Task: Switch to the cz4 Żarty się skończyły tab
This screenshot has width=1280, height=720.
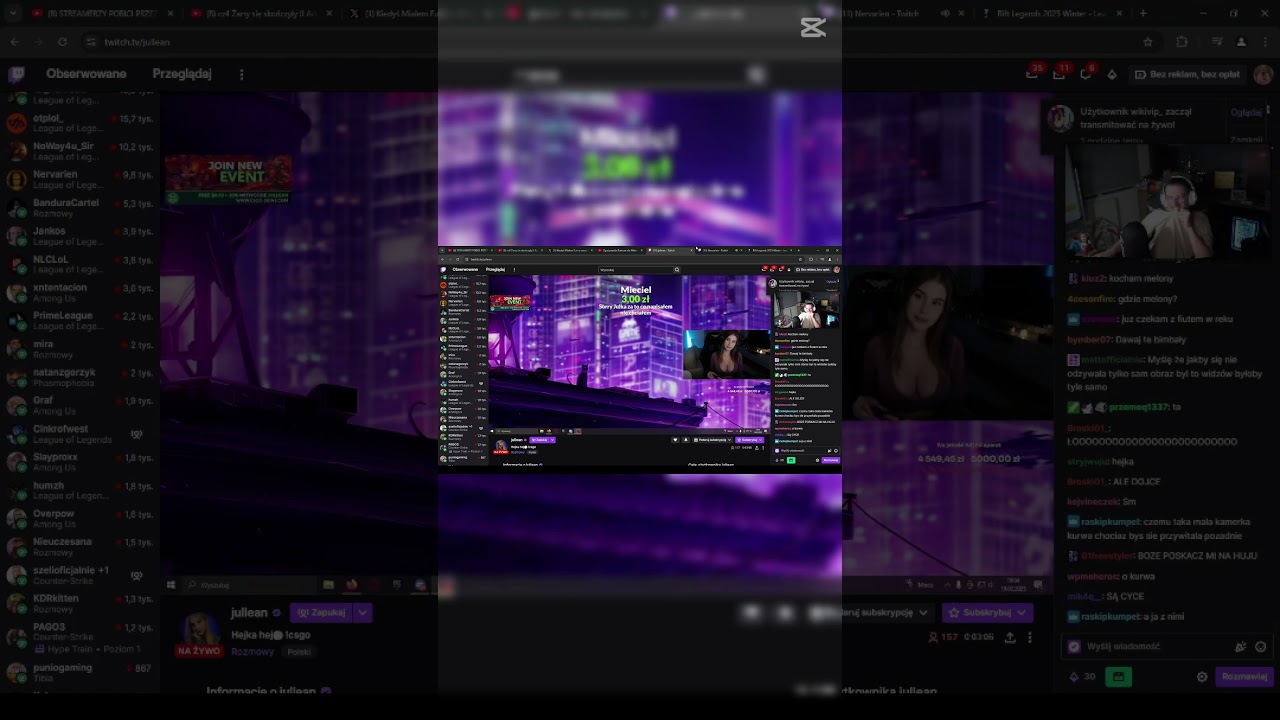Action: [x=262, y=13]
